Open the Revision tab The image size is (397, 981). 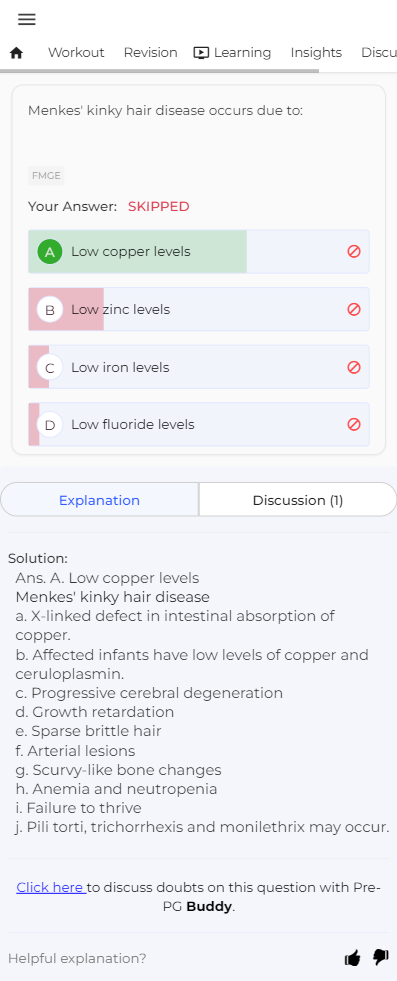point(150,53)
